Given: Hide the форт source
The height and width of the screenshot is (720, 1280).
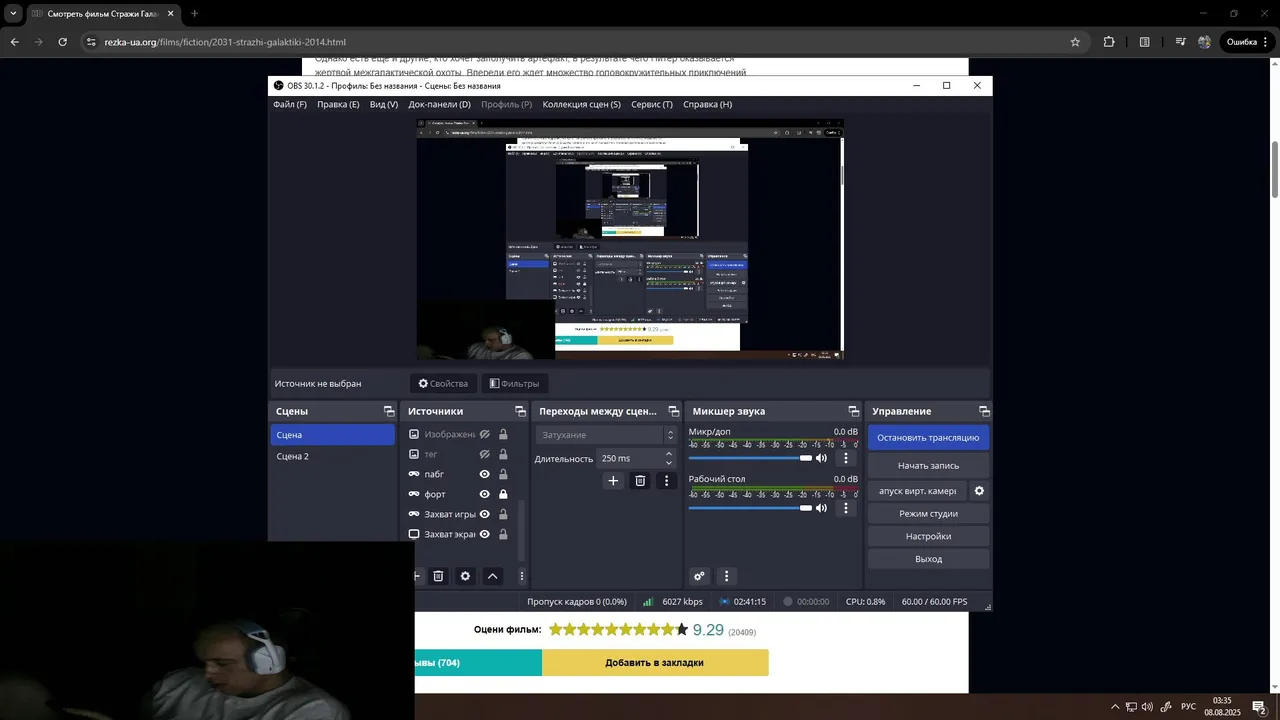Looking at the screenshot, I should [x=484, y=494].
